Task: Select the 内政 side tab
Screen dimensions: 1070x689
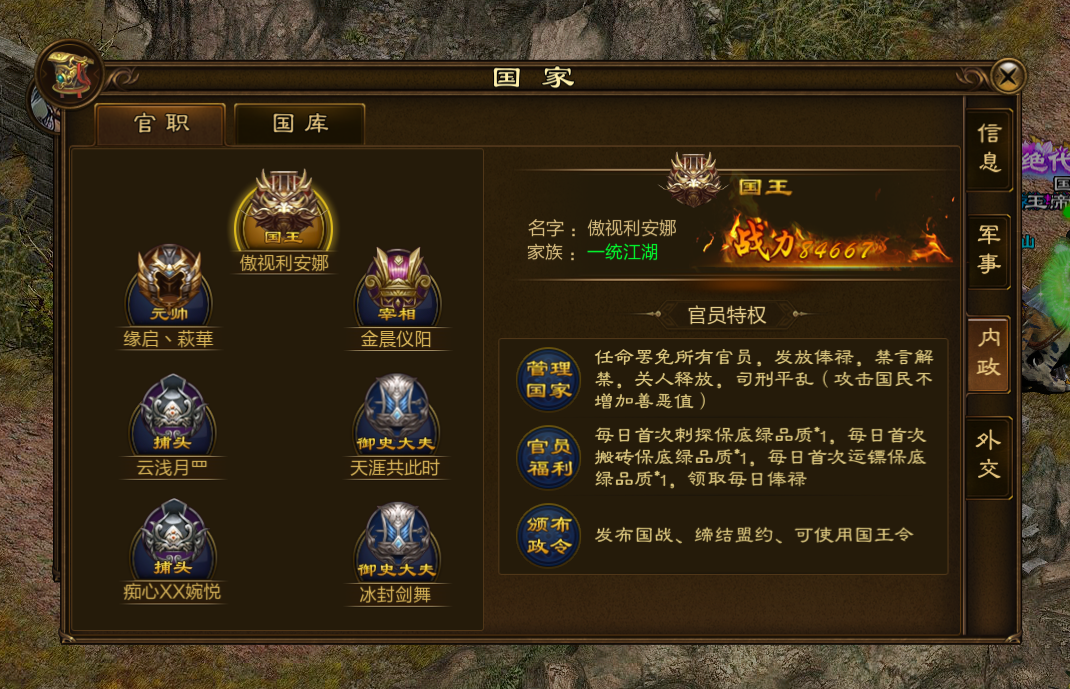Action: pyautogui.click(x=988, y=353)
